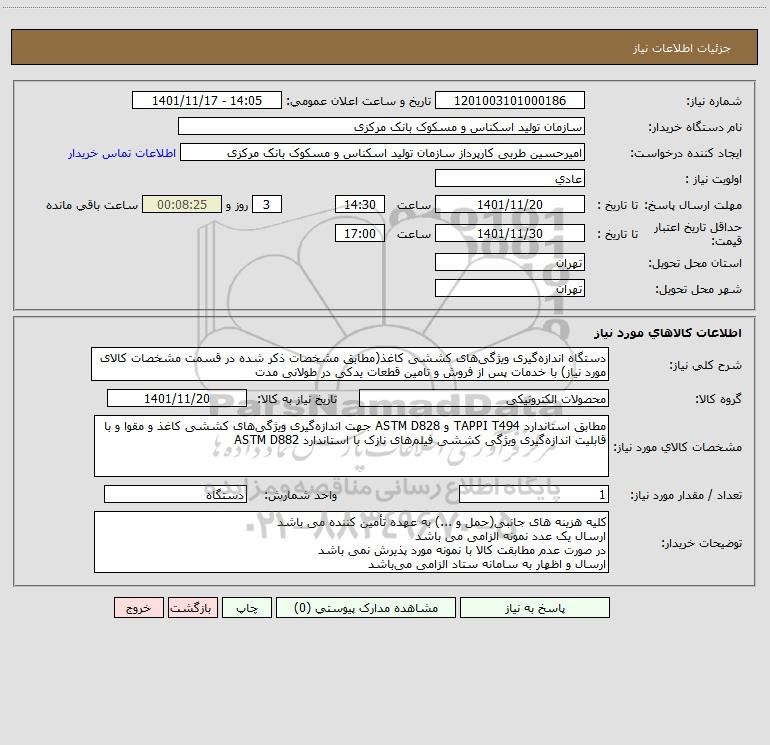The image size is (770, 745).
Task: Click the response deadline date 1401/11/20
Action: (x=510, y=204)
